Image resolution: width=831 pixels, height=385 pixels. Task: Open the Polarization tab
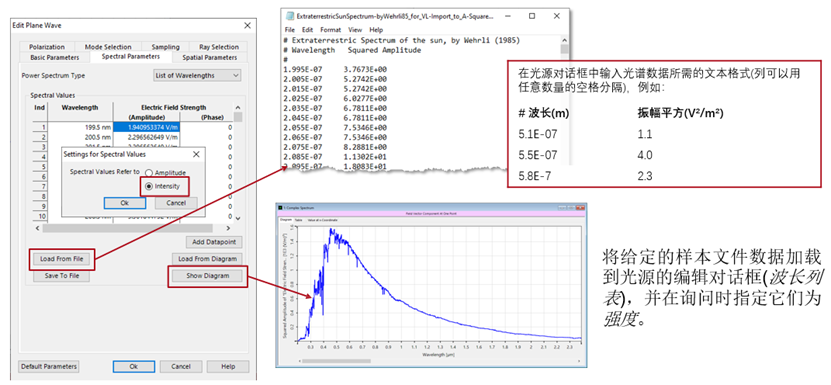pyautogui.click(x=47, y=47)
